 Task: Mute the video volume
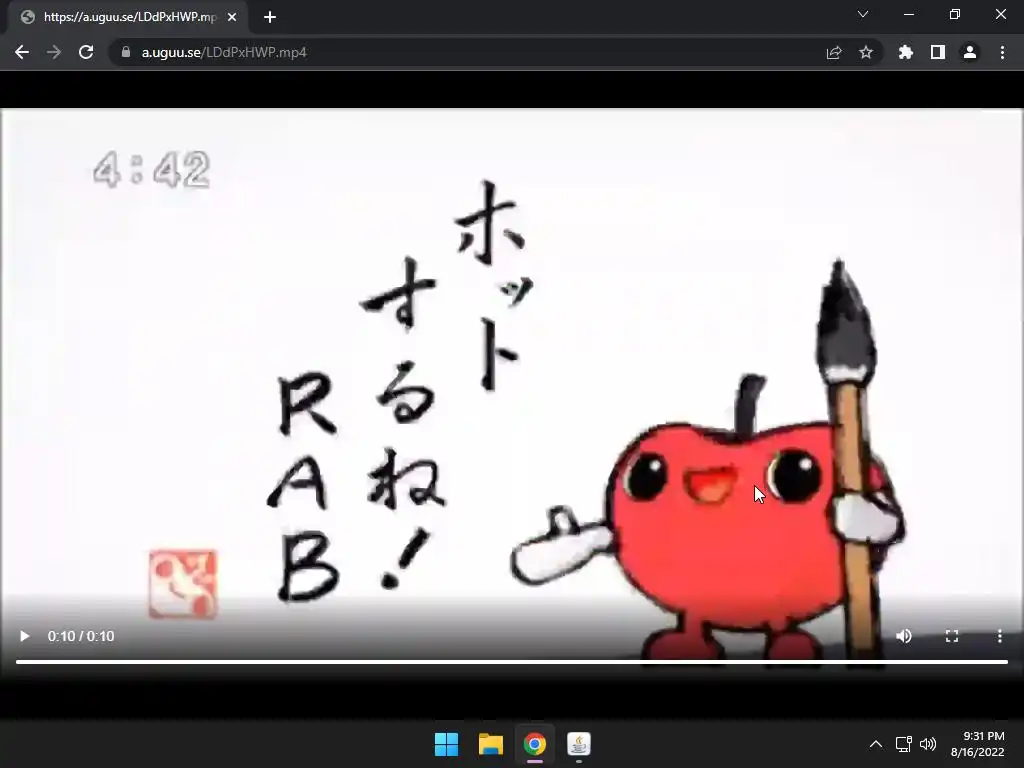click(904, 636)
